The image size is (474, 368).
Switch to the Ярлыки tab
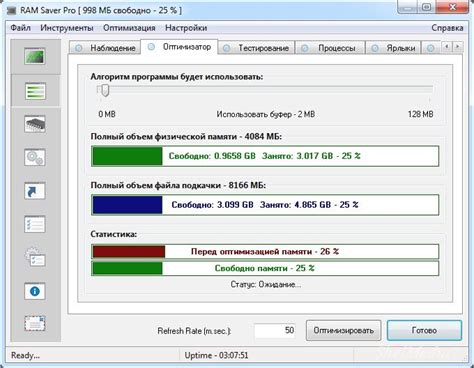tap(393, 48)
